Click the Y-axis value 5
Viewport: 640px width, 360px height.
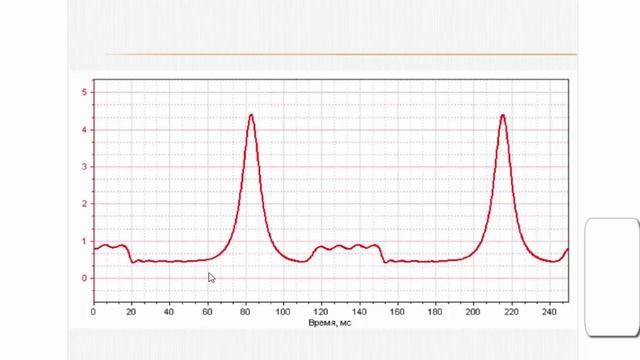pyautogui.click(x=84, y=92)
